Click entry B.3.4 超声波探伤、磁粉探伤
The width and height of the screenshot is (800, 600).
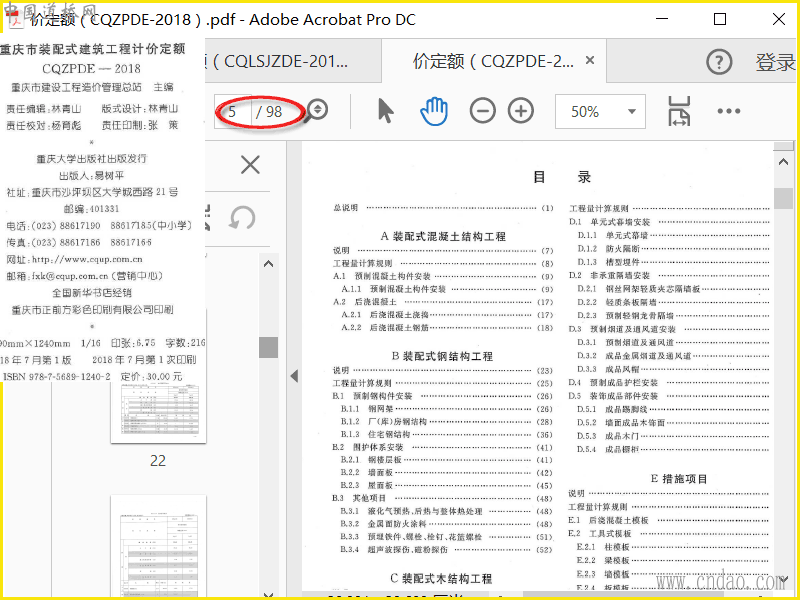click(447, 549)
